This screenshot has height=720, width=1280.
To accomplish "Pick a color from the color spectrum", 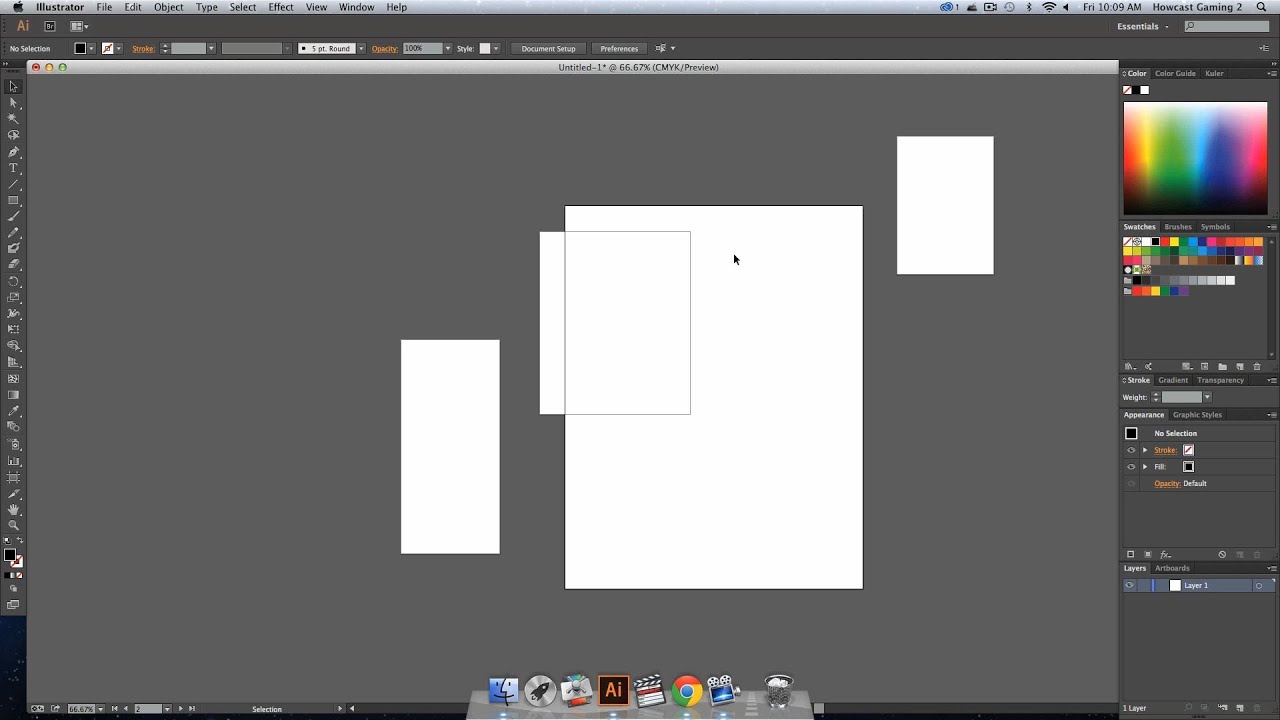I will pyautogui.click(x=1195, y=158).
